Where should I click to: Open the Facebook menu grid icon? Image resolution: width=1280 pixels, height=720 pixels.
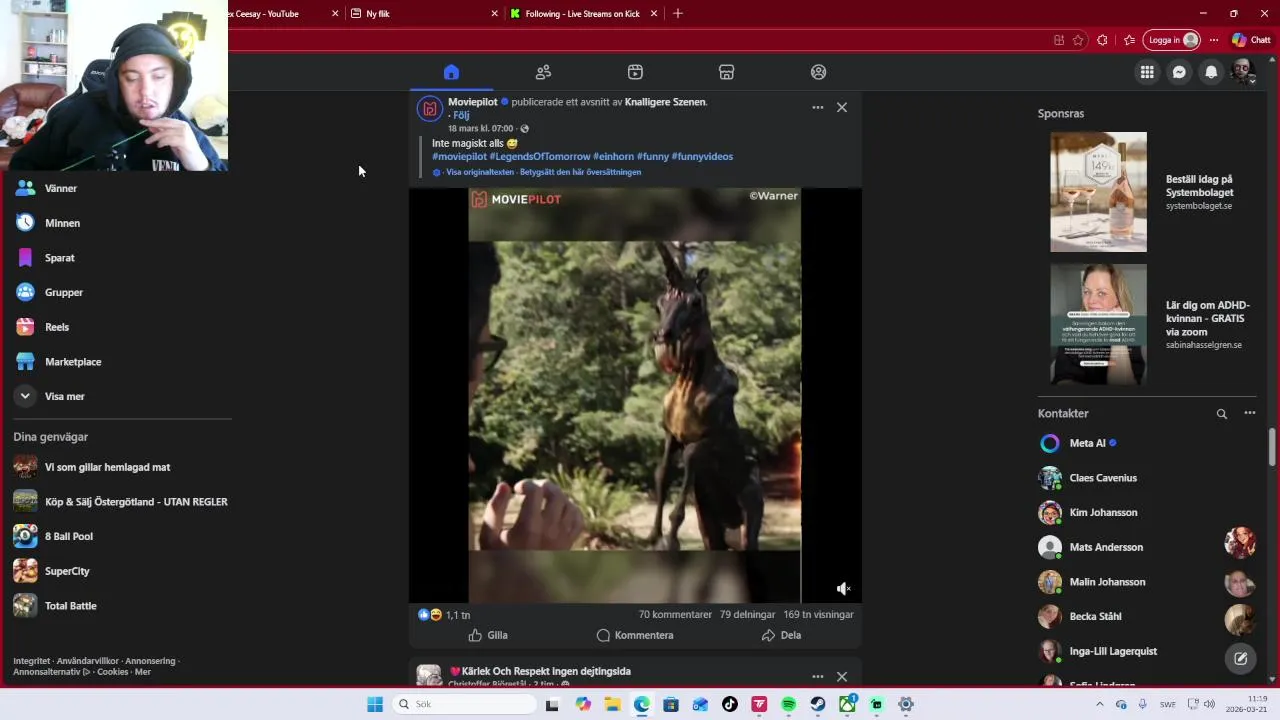tap(1147, 72)
